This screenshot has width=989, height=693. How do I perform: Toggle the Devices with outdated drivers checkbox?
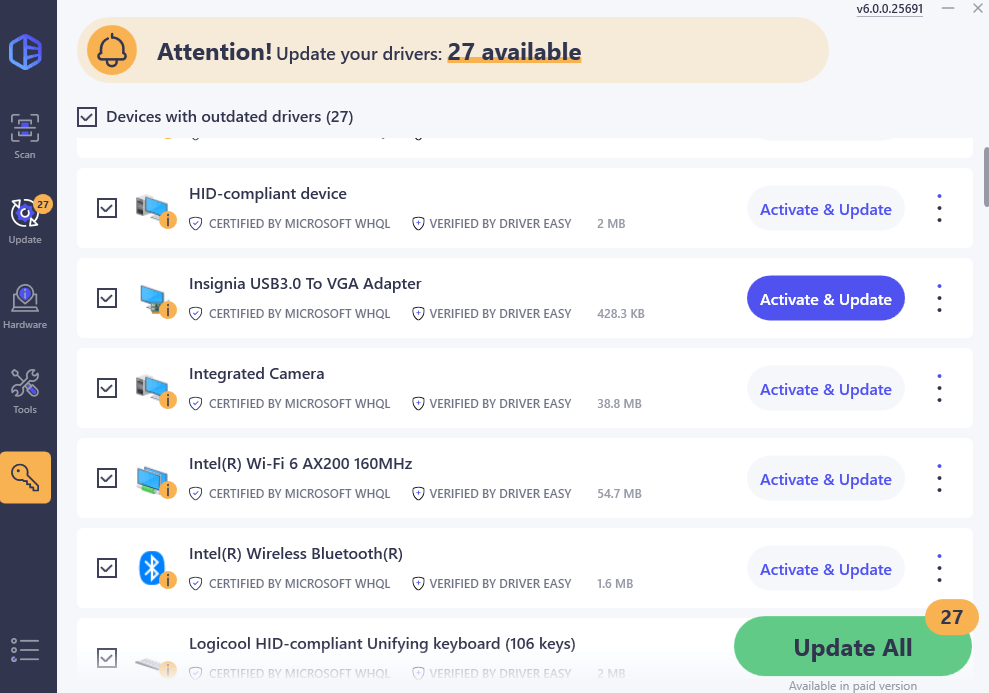[87, 117]
